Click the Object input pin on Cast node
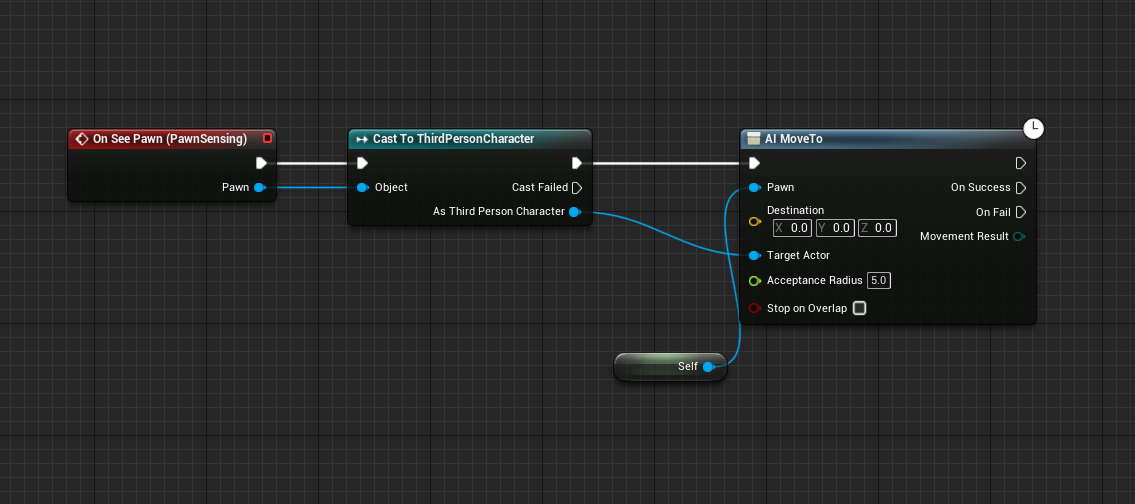 pyautogui.click(x=363, y=188)
